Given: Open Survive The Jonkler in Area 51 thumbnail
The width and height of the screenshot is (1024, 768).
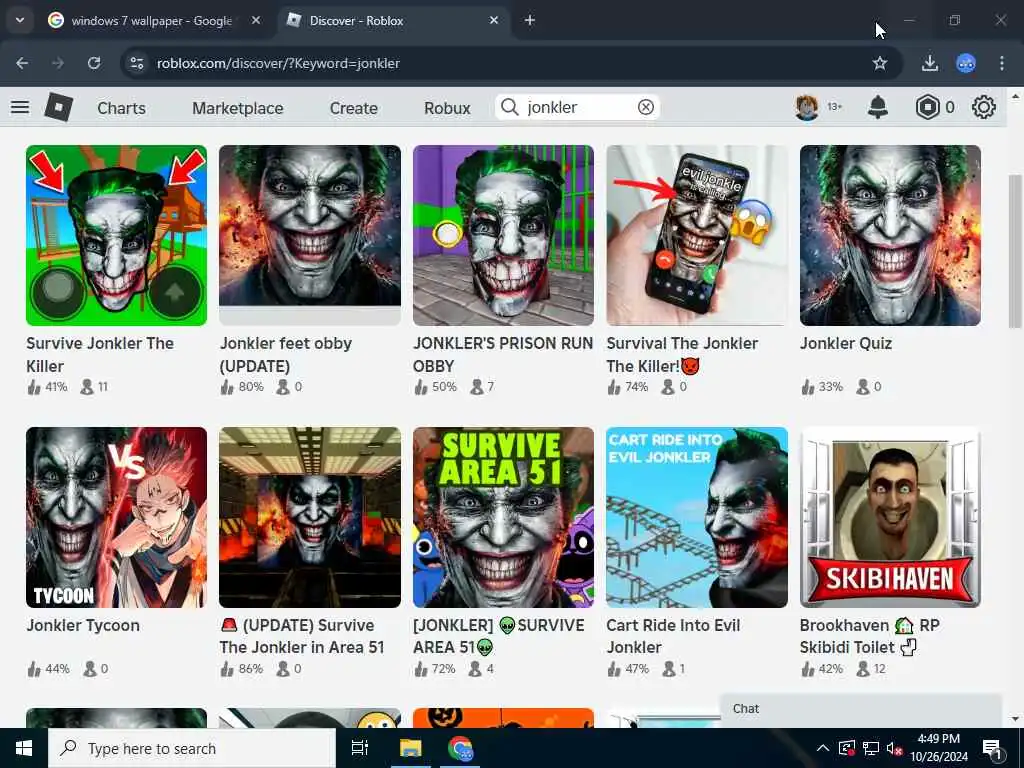Looking at the screenshot, I should coord(310,517).
